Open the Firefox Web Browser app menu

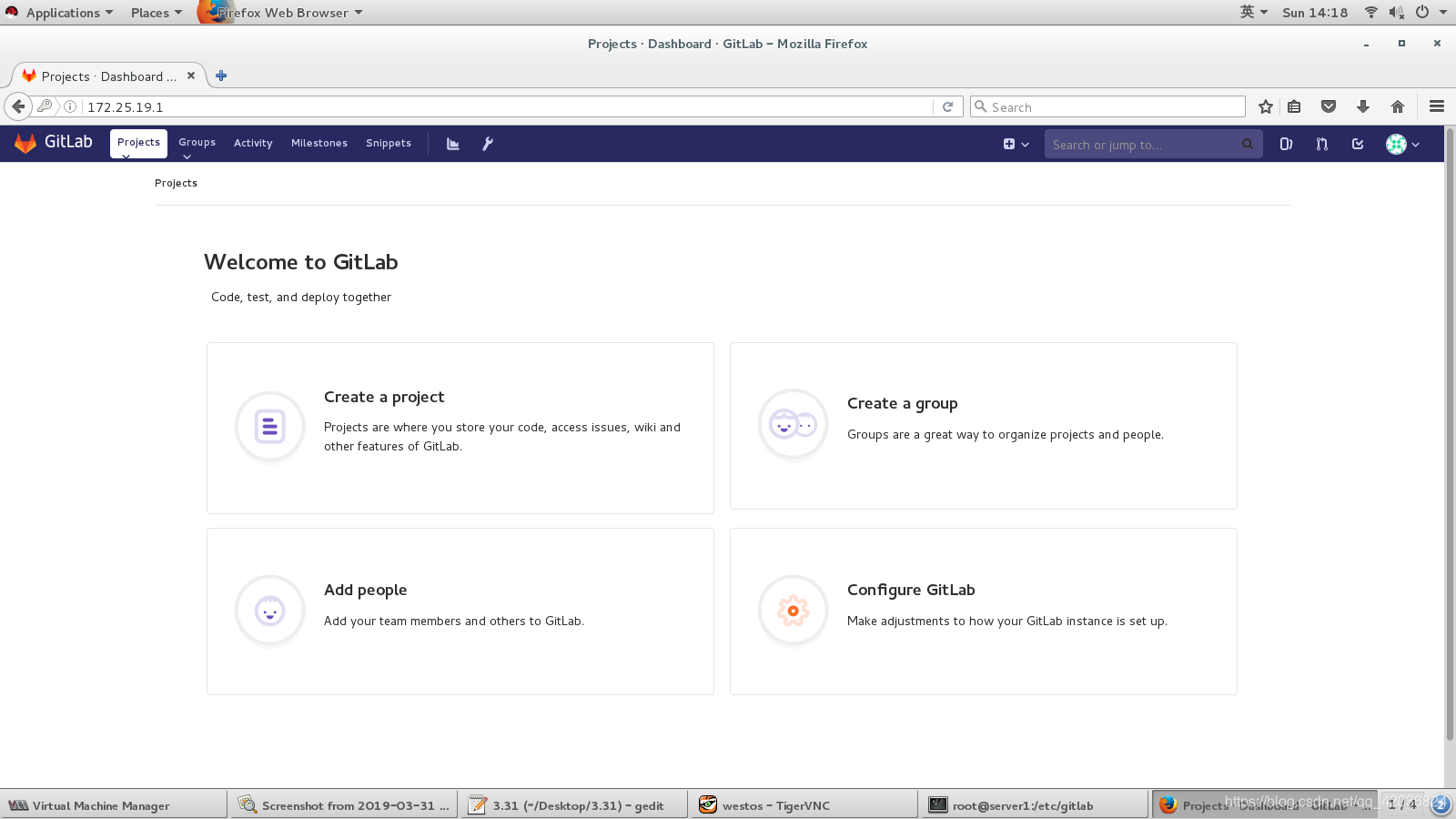pyautogui.click(x=282, y=13)
